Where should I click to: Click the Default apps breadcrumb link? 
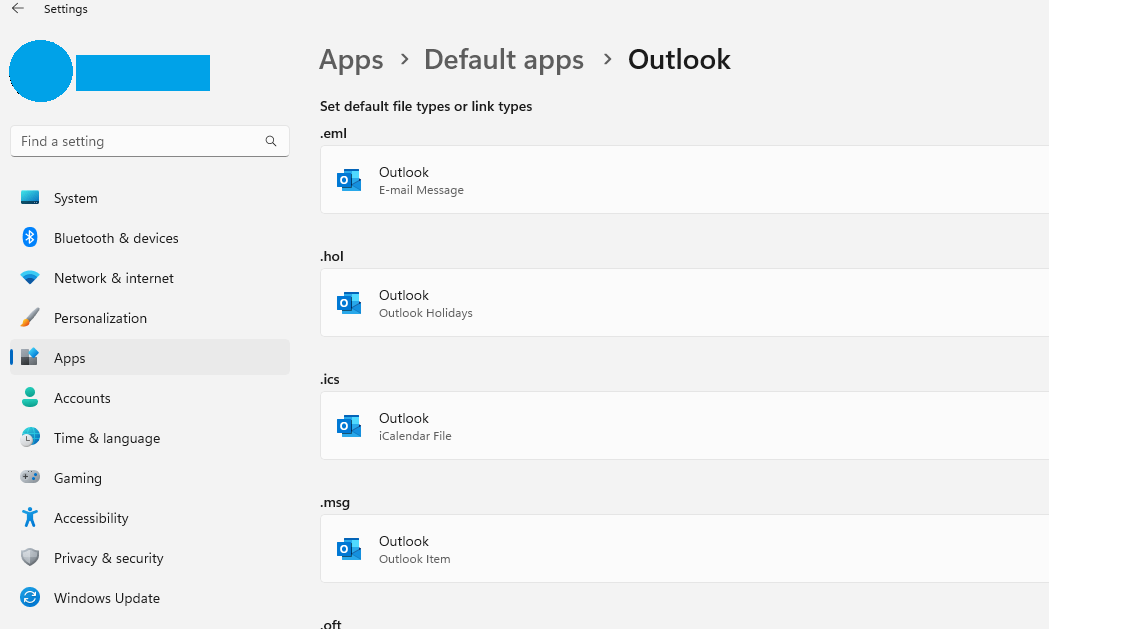coord(503,60)
